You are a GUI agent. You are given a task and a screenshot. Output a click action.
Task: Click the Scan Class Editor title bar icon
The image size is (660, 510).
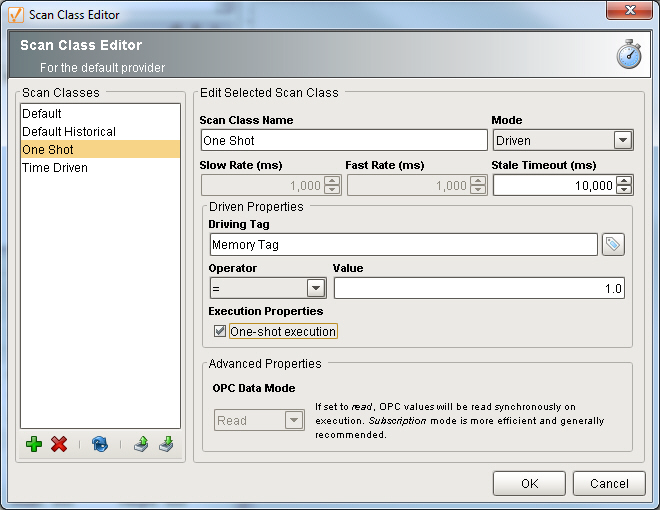[x=15, y=14]
